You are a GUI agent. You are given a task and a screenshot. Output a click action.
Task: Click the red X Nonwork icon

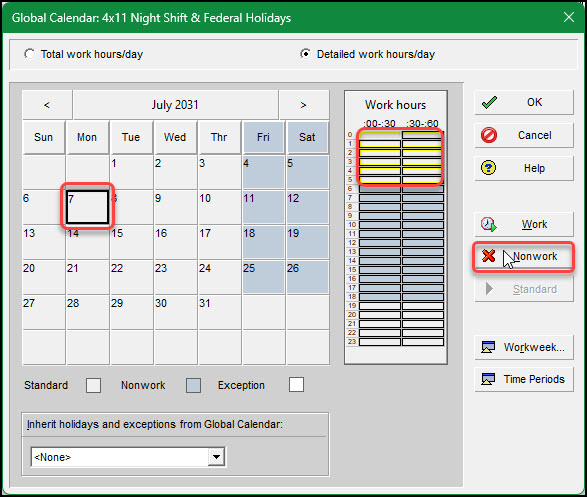(x=489, y=256)
